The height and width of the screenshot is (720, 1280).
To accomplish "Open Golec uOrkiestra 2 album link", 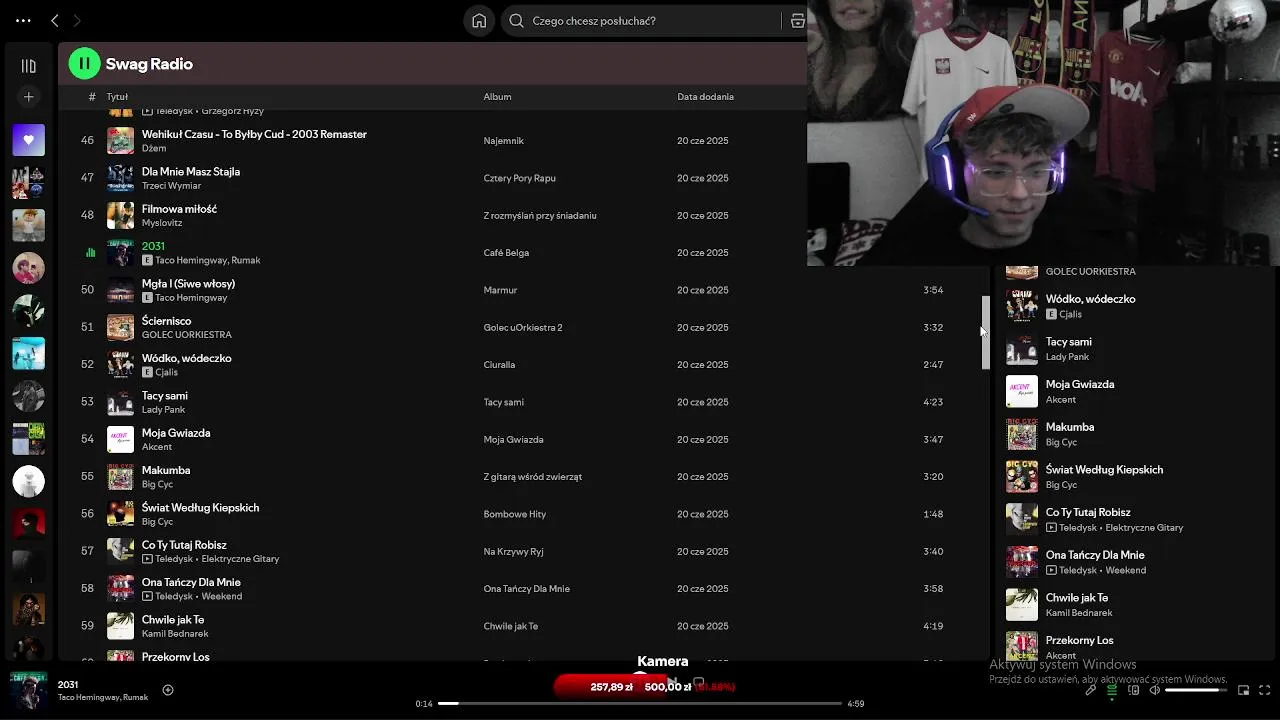I will pos(523,328).
